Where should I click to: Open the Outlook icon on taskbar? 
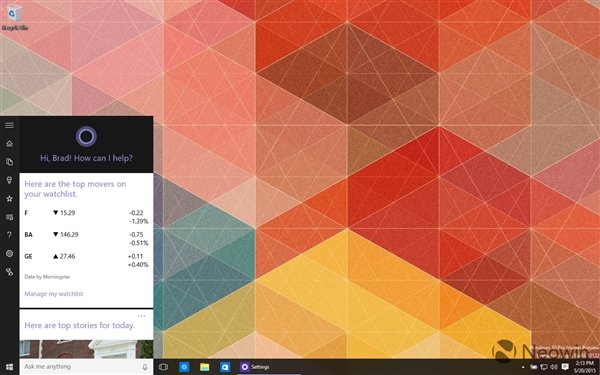pyautogui.click(x=225, y=367)
